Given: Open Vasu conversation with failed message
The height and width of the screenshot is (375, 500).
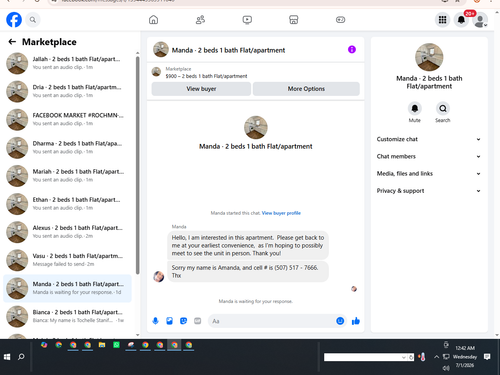Looking at the screenshot, I should 68,260.
